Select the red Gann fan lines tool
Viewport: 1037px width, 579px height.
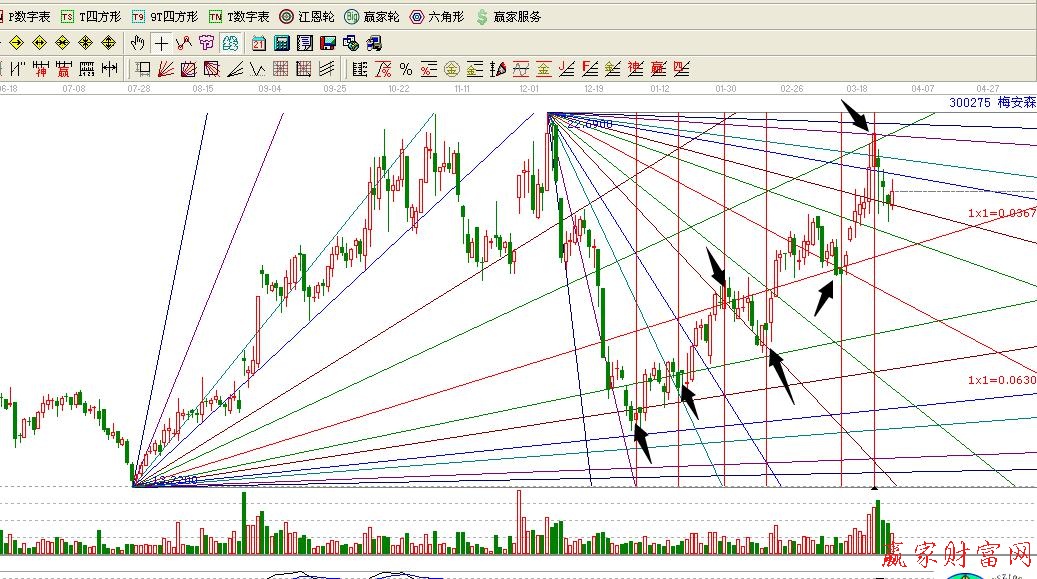pos(166,69)
